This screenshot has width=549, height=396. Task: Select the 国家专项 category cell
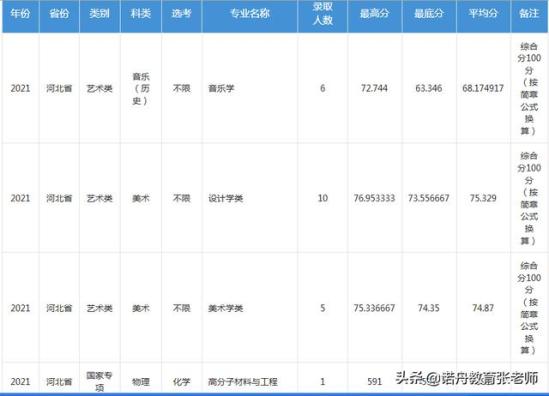coord(99,382)
